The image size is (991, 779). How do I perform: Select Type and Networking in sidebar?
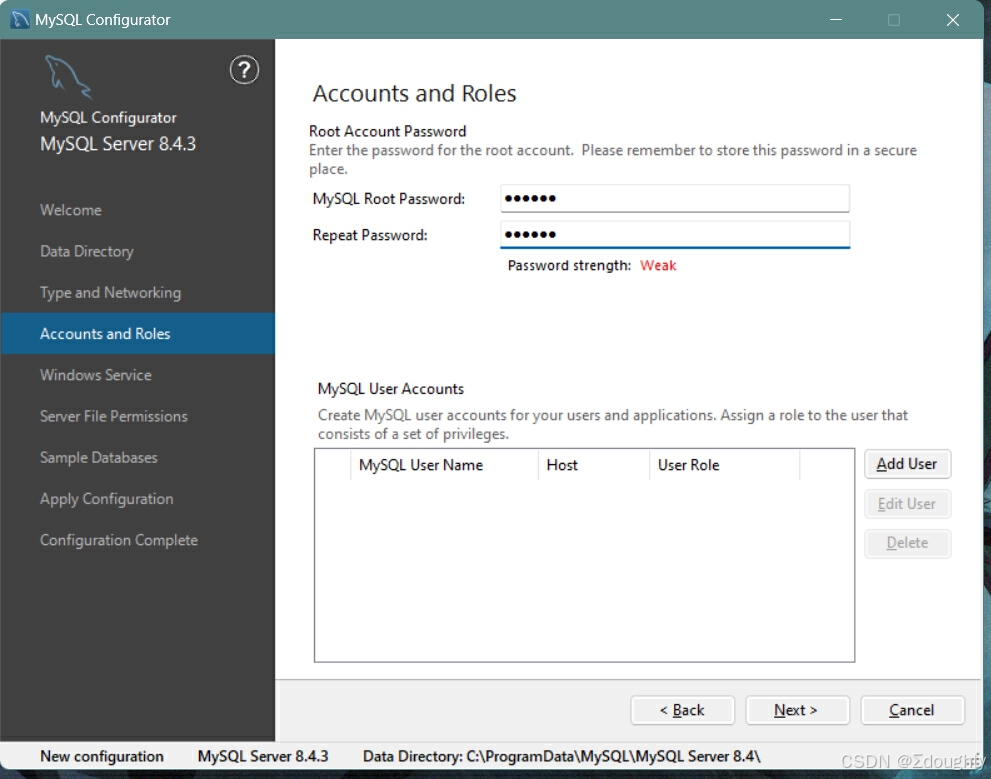click(111, 293)
